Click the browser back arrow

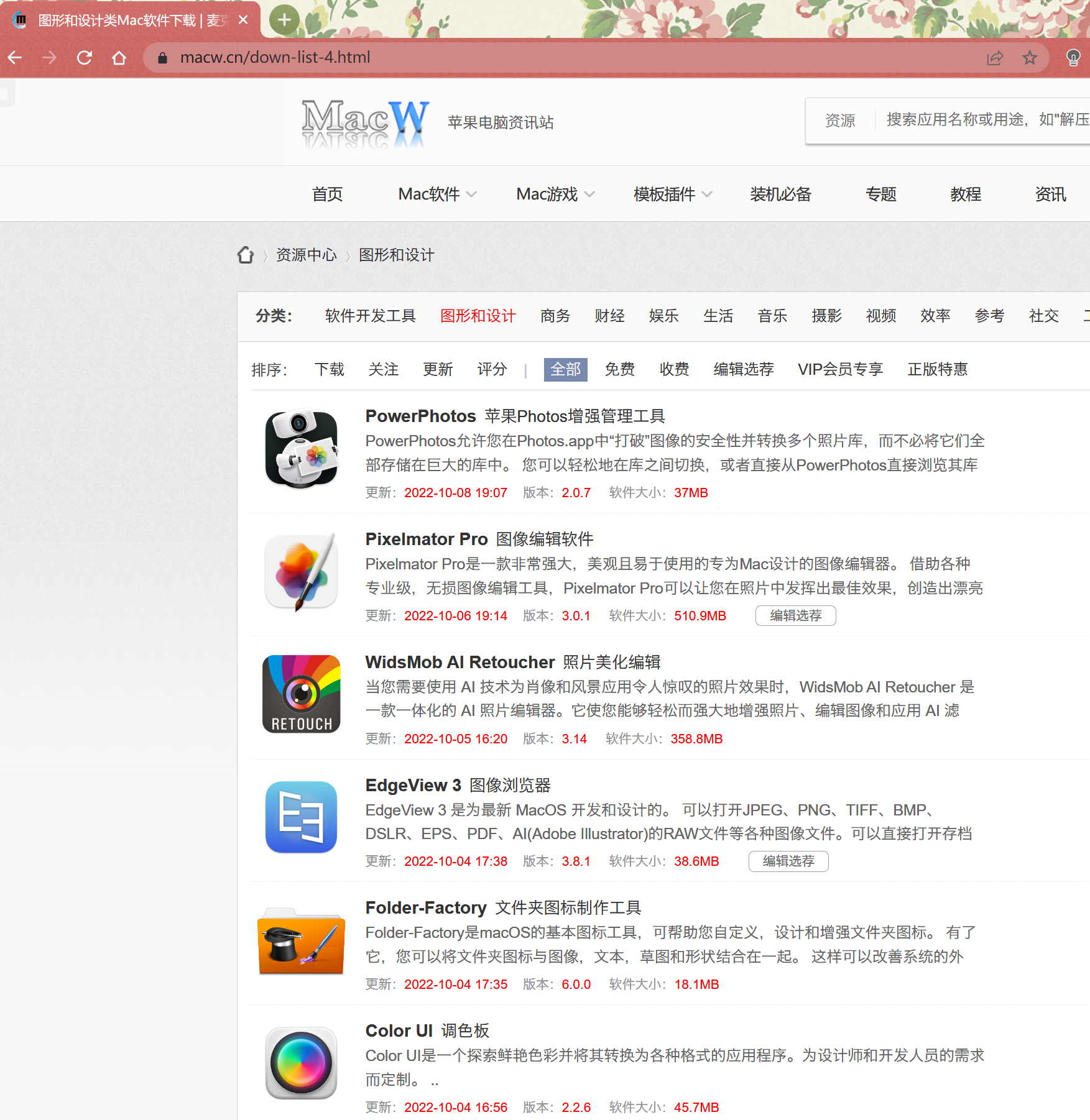pyautogui.click(x=15, y=58)
